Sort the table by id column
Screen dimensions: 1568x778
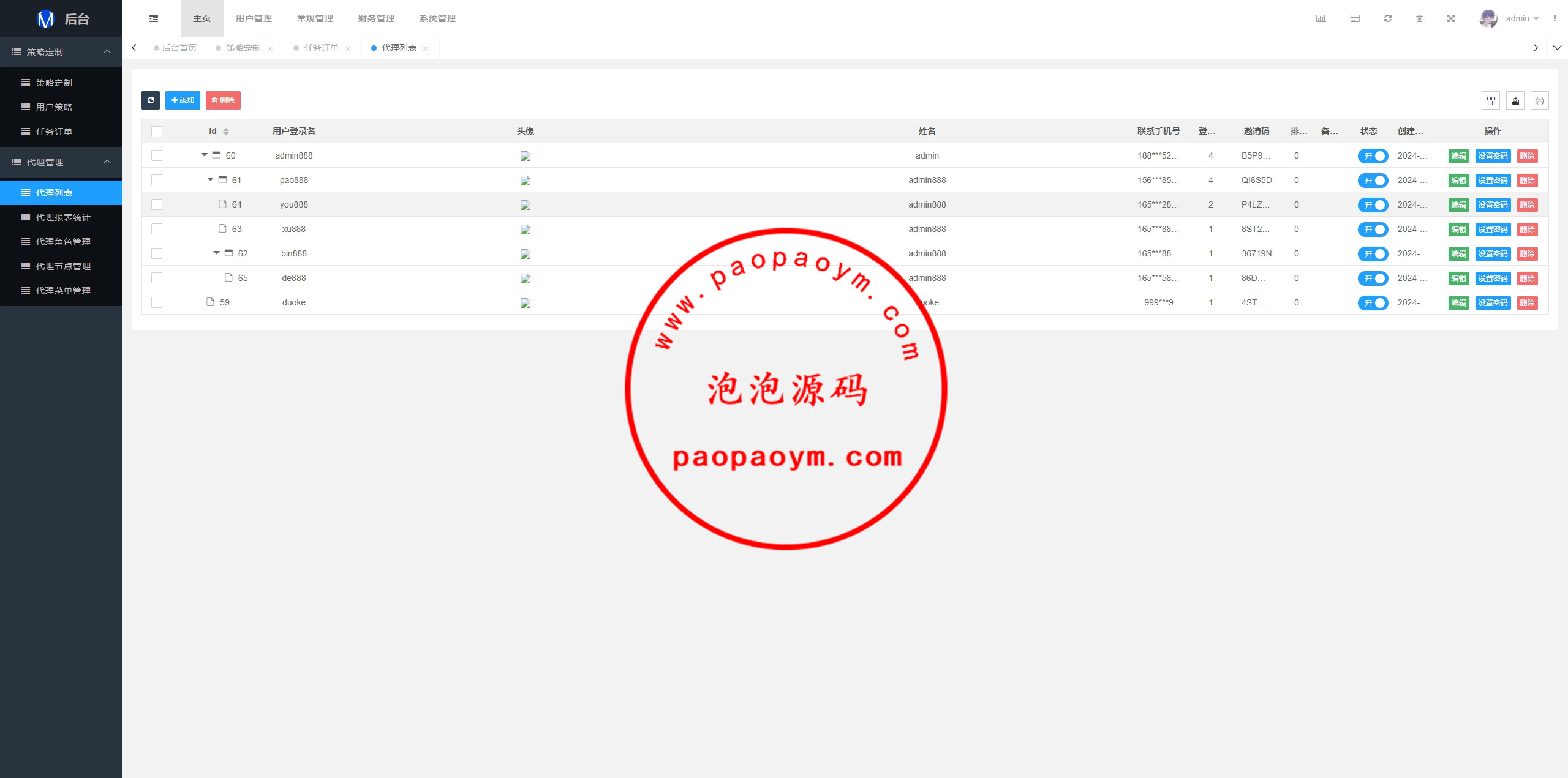226,132
